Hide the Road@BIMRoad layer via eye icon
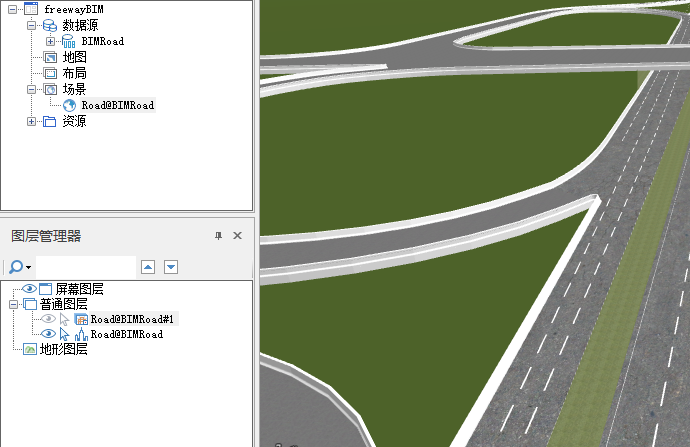The height and width of the screenshot is (447, 690). coord(48,334)
